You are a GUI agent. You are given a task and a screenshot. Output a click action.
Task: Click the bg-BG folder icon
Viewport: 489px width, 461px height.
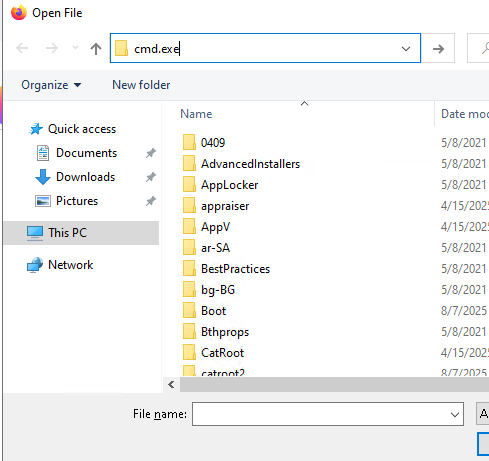(x=189, y=290)
